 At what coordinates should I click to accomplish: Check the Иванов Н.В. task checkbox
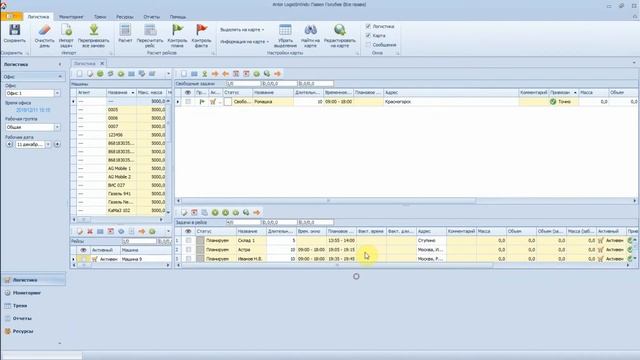188,258
